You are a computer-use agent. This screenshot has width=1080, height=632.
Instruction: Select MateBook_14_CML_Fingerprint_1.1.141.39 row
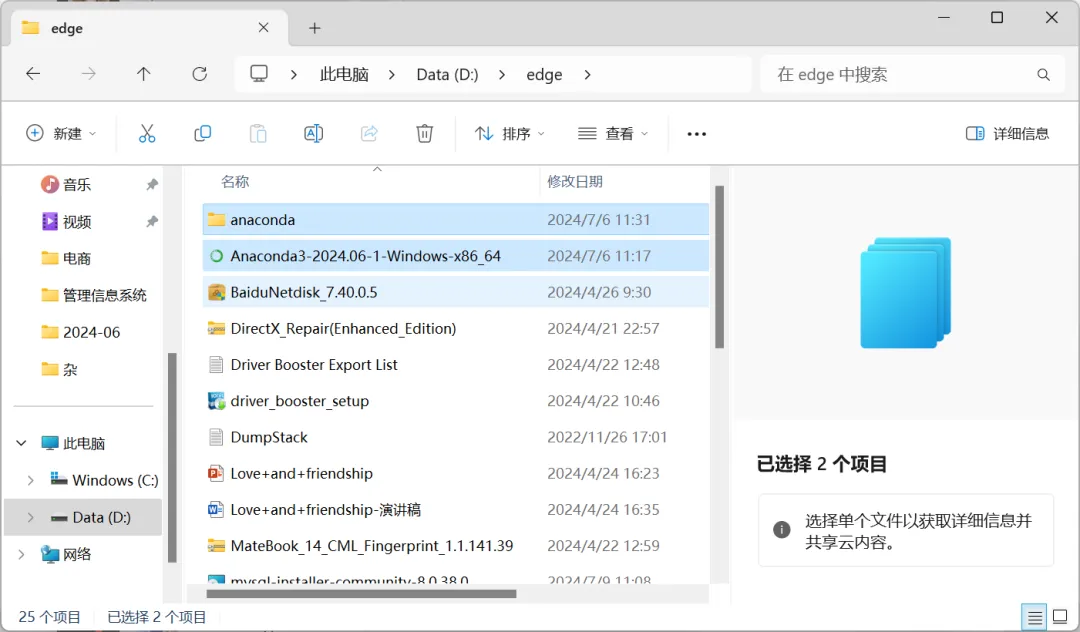[x=455, y=546]
